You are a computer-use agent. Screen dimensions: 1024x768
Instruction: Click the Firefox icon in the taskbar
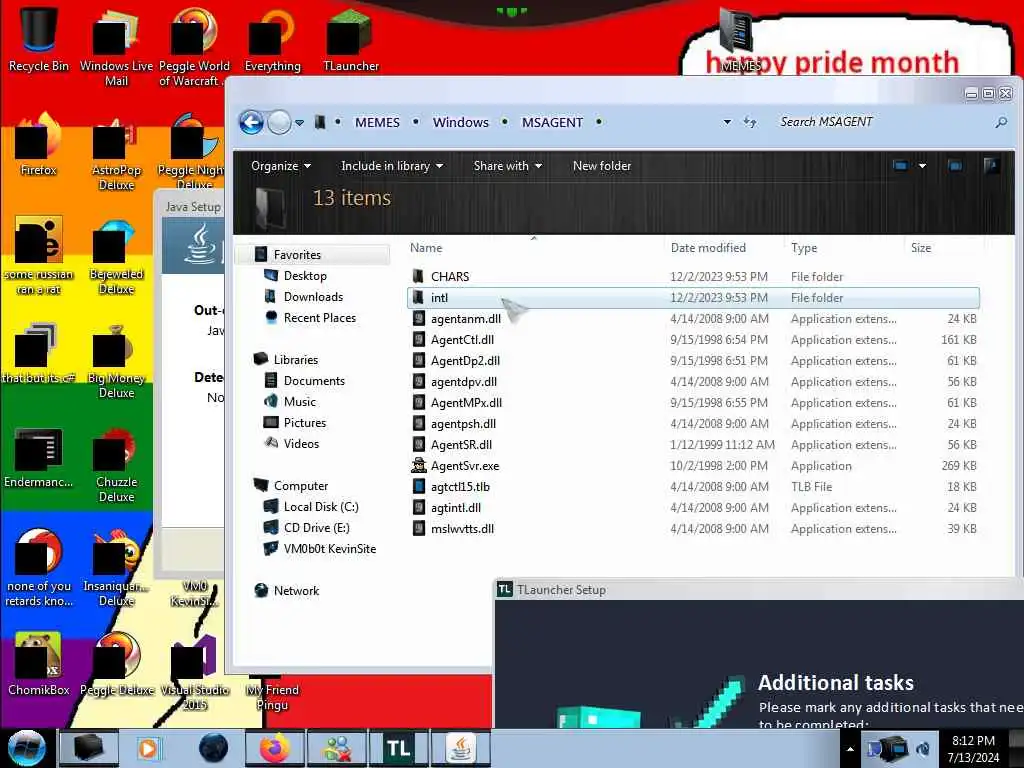pos(275,748)
